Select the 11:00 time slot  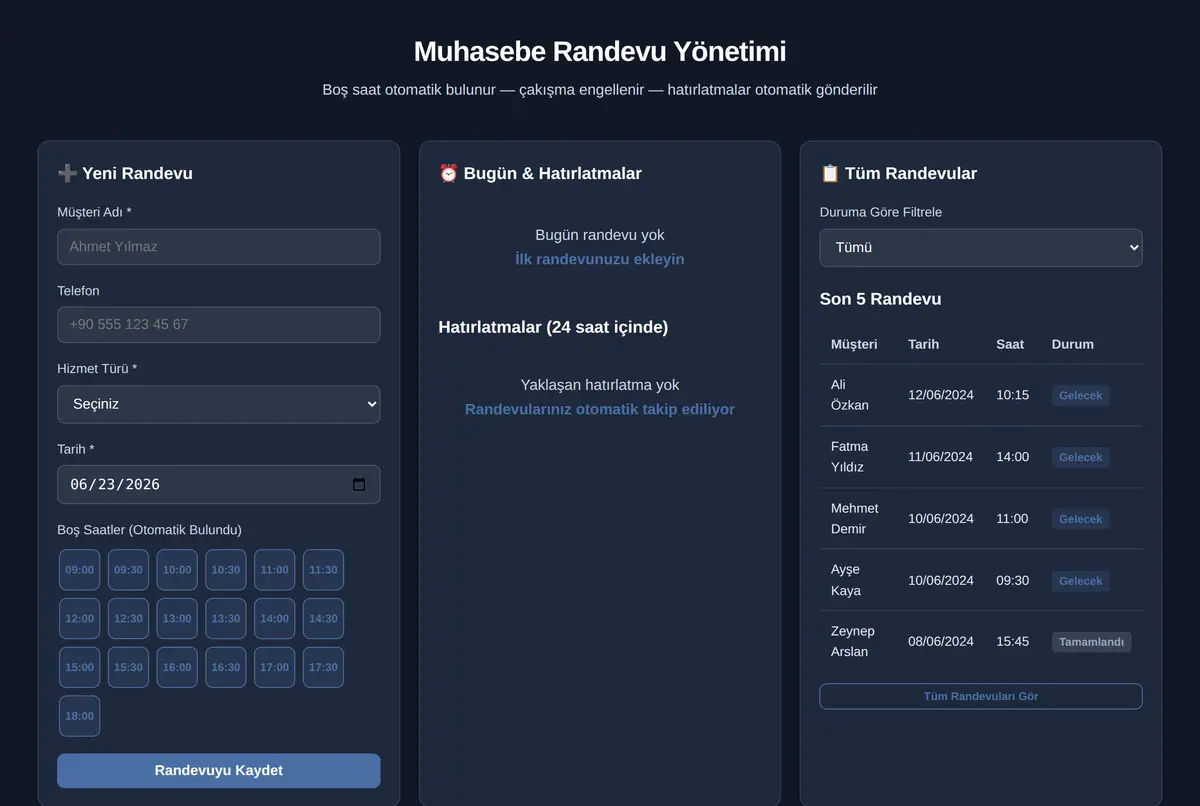275,570
